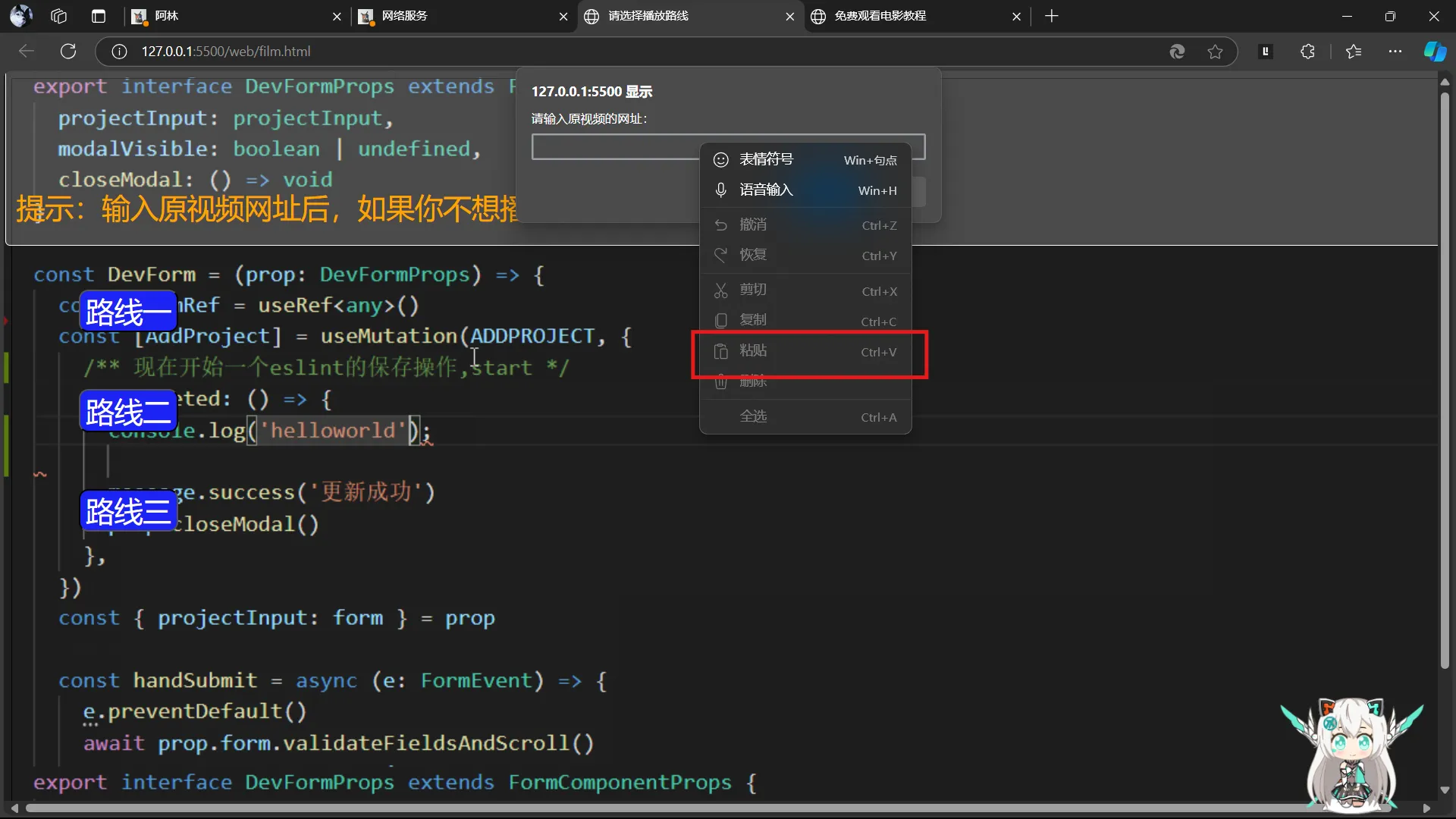Open the browser settings ellipsis menu
Screen dimensions: 1456x819
[1395, 52]
